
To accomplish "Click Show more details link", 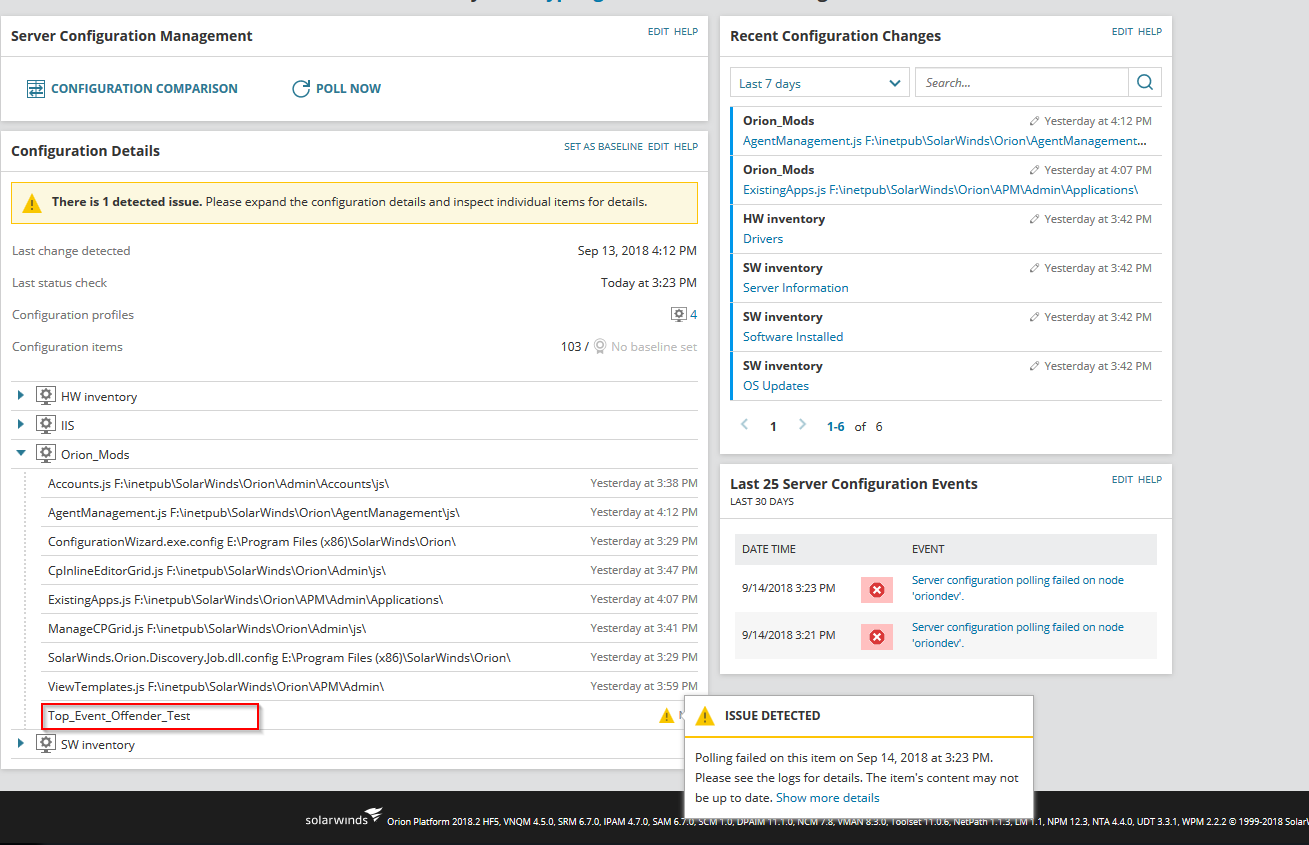I will coord(828,798).
